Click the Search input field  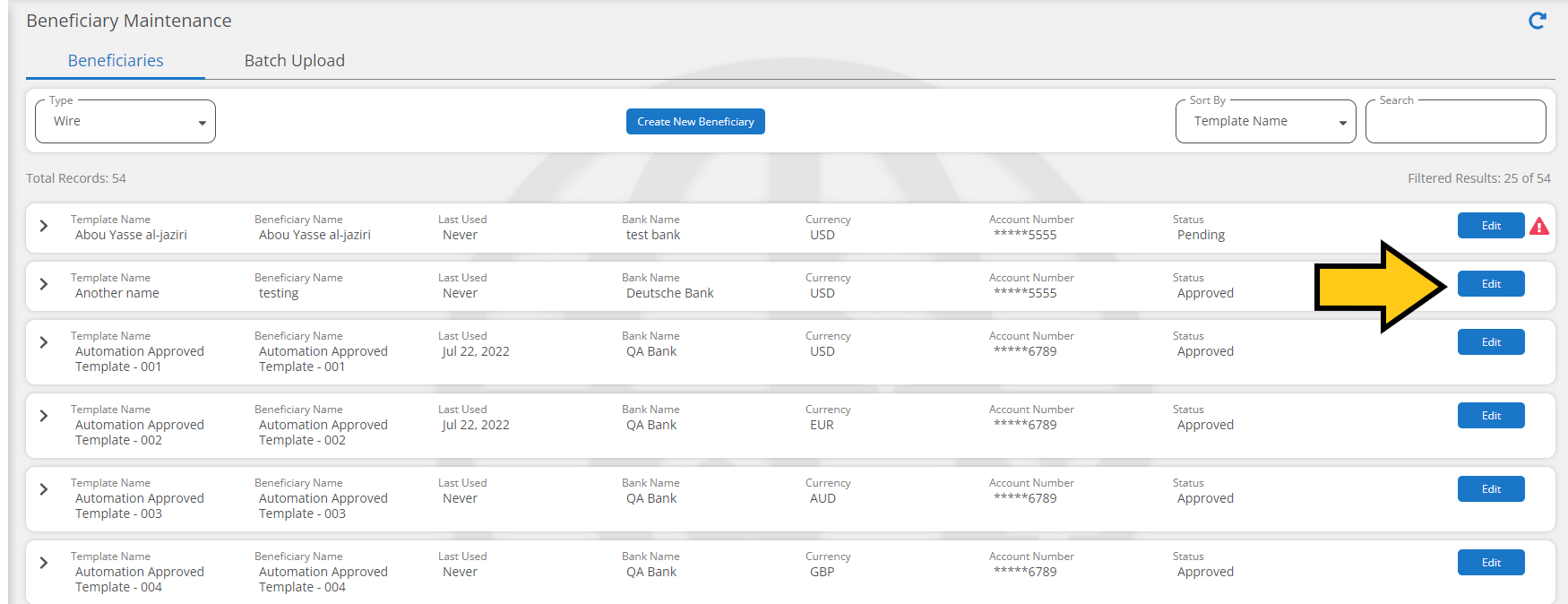(x=1456, y=121)
